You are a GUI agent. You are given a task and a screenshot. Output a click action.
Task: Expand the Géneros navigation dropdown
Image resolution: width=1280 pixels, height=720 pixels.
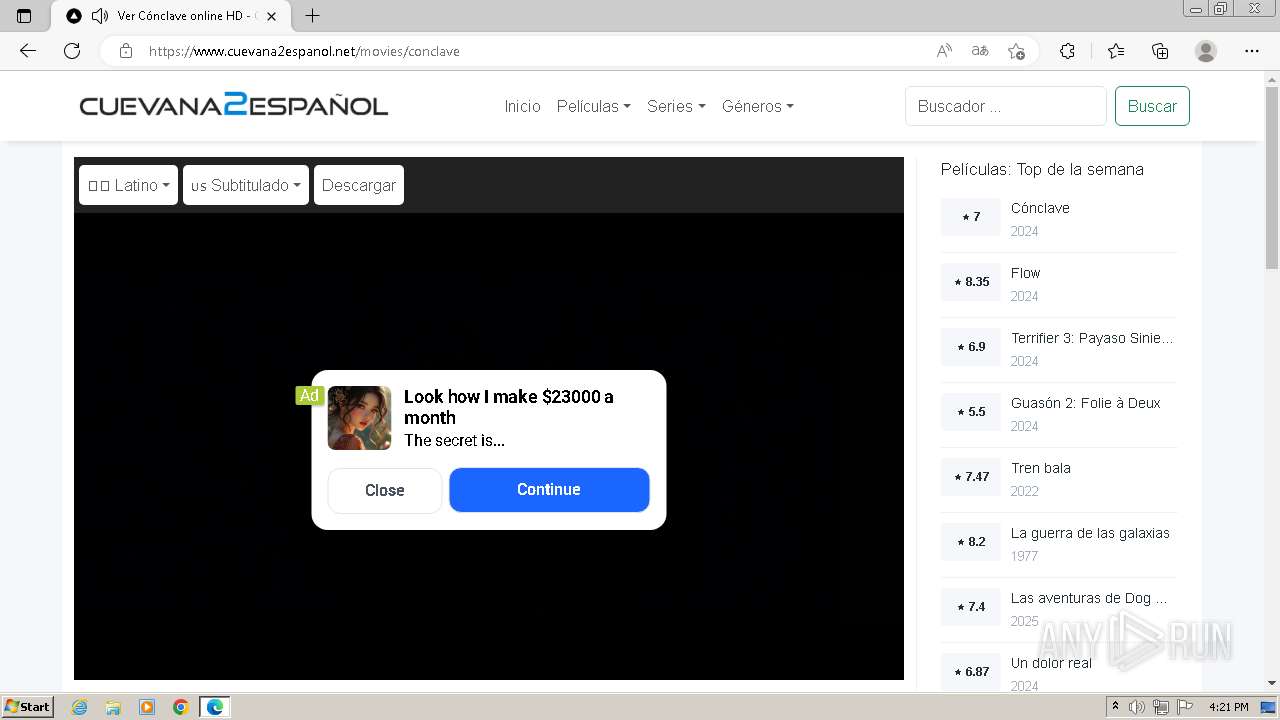(757, 106)
